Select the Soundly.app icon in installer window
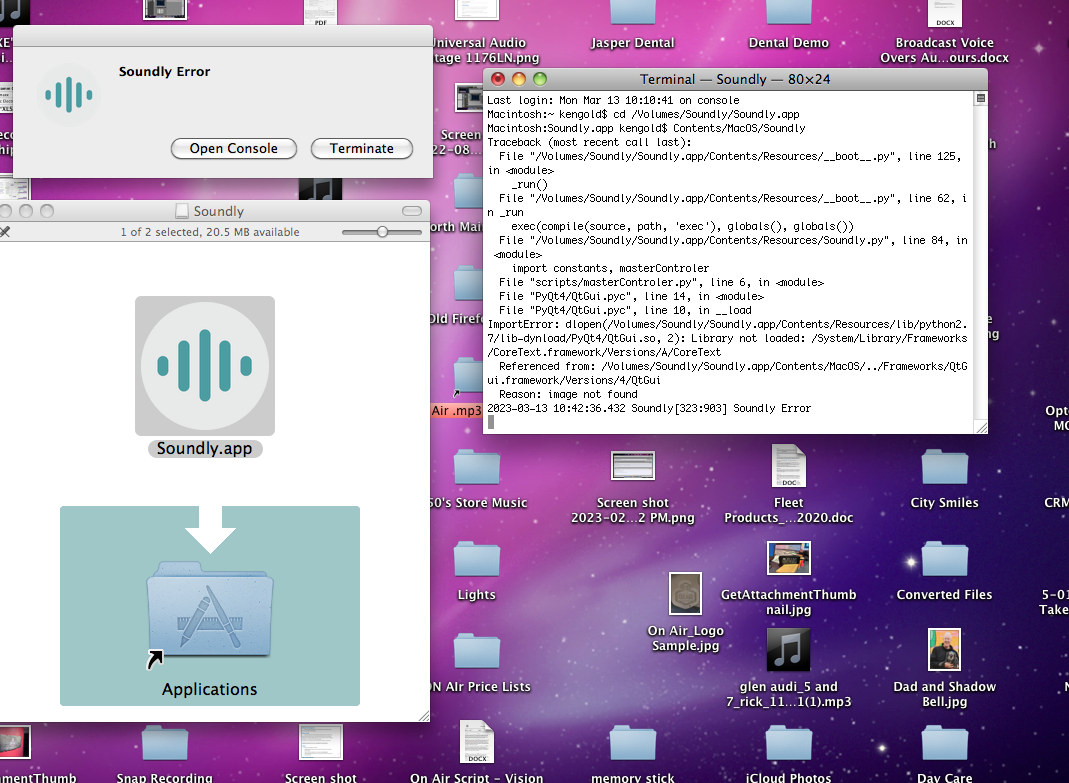 point(205,366)
